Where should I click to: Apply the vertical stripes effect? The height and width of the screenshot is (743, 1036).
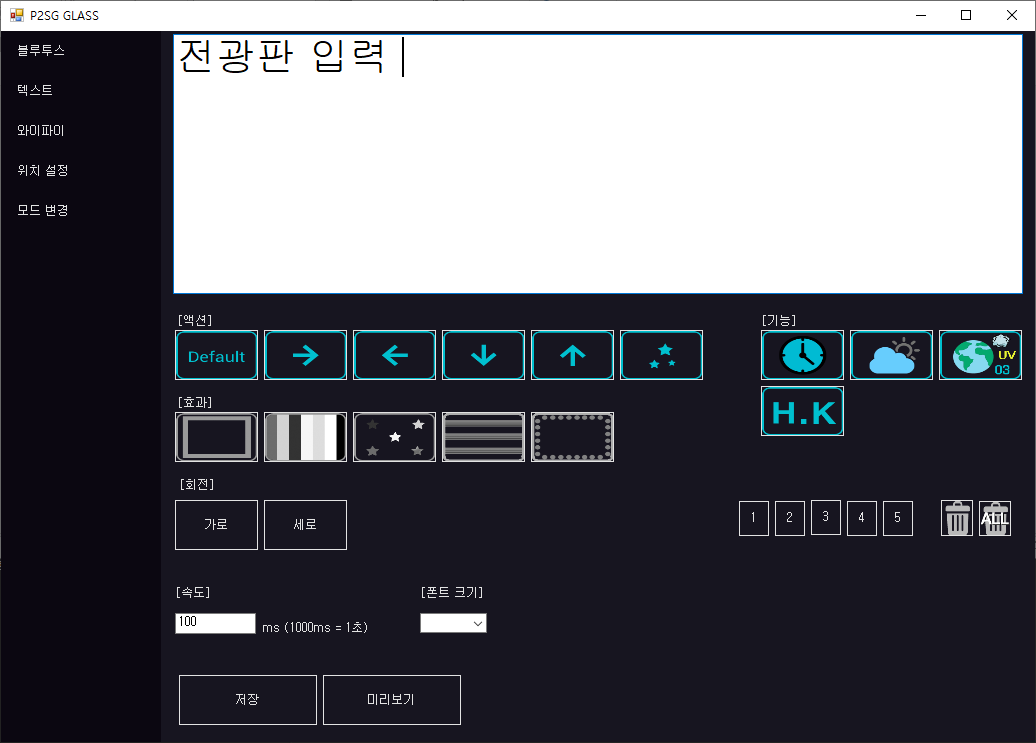pos(305,437)
